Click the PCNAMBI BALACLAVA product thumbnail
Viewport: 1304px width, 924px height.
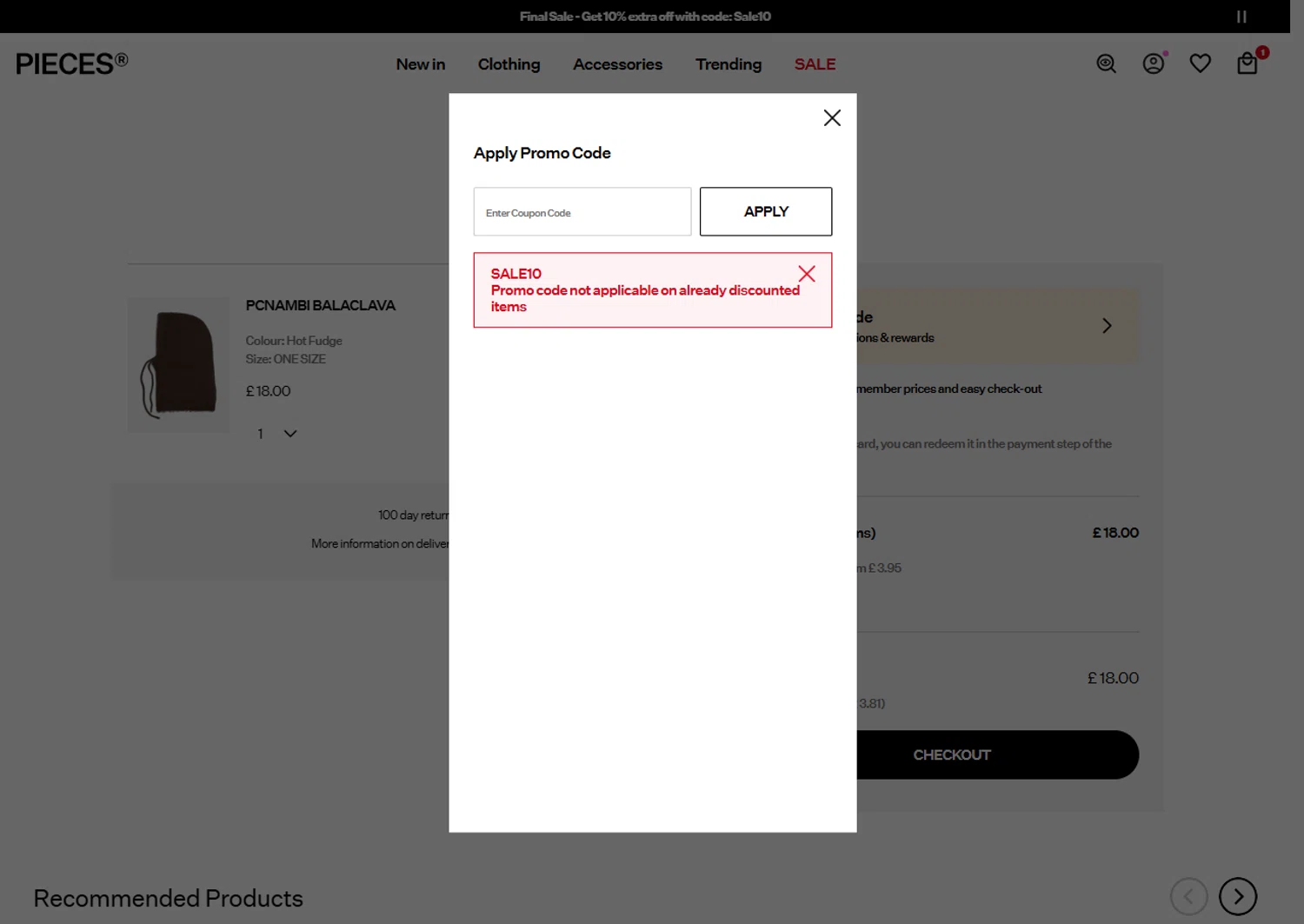pos(178,365)
